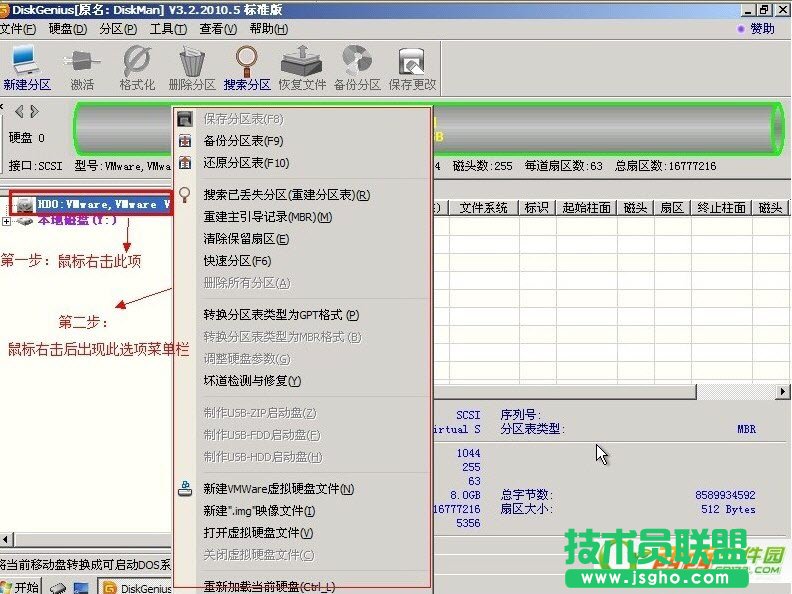This screenshot has height=594, width=792.
Task: Click the 还原分区表 icon in context menu
Action: tap(185, 163)
